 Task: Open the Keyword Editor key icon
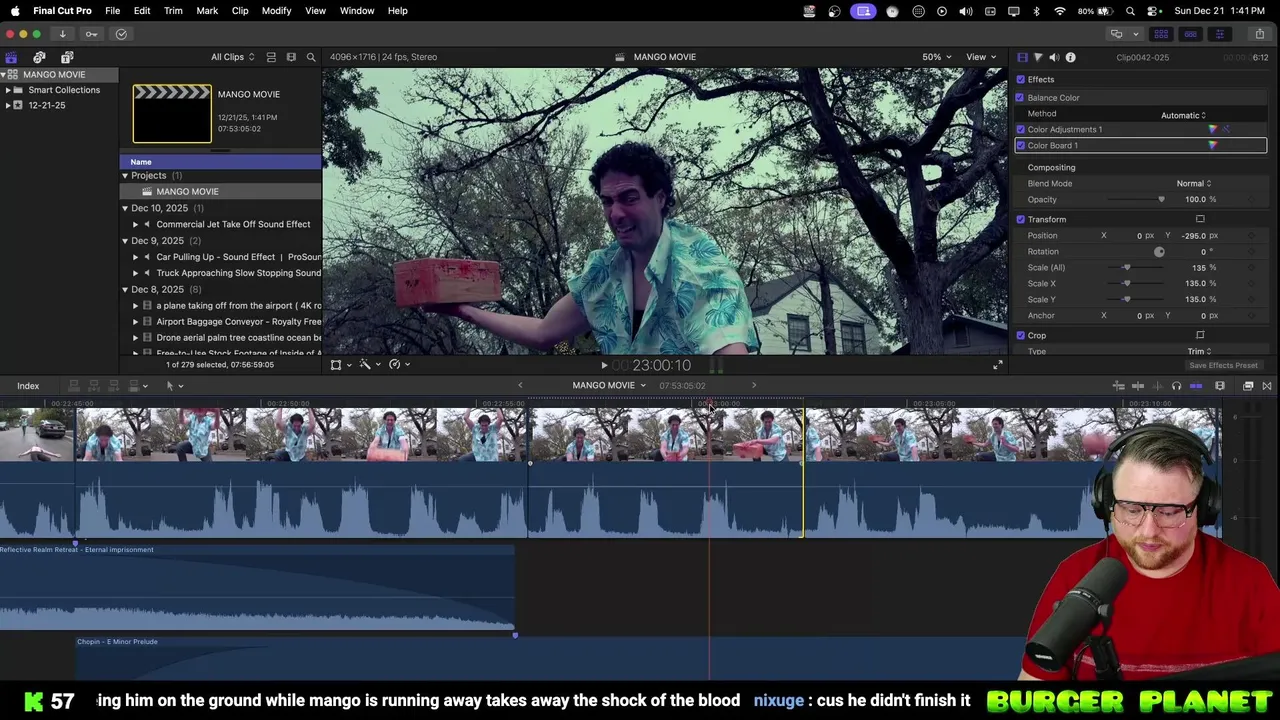pyautogui.click(x=91, y=34)
